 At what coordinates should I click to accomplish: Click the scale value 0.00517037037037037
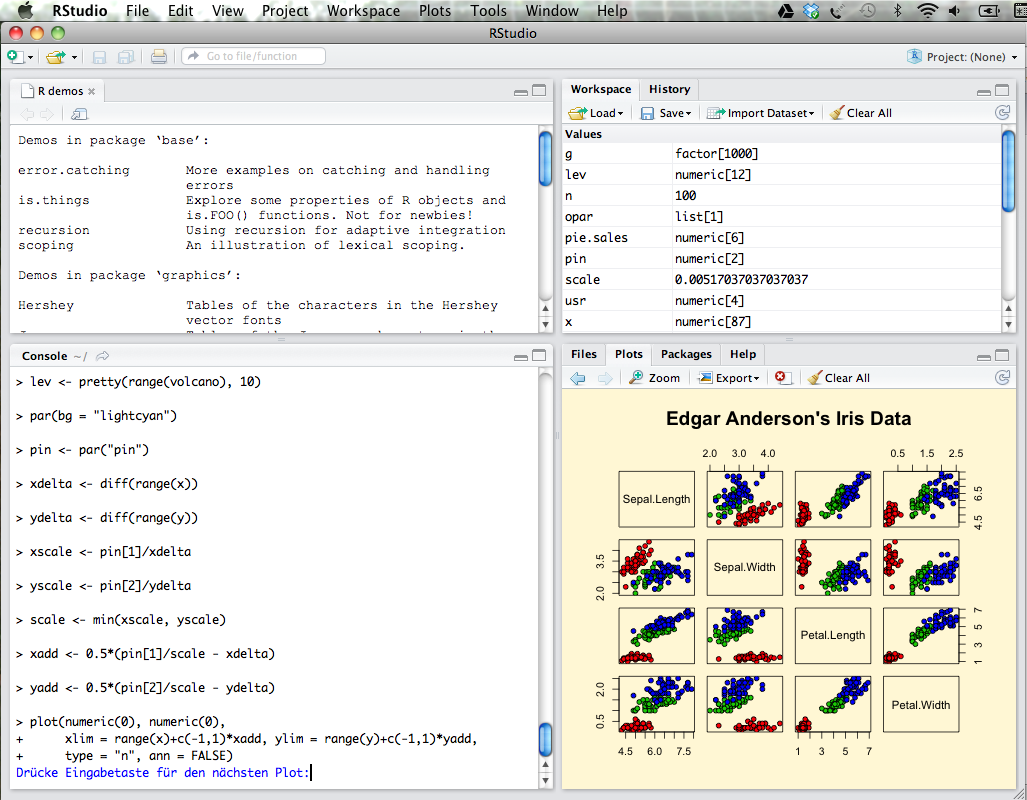741,280
